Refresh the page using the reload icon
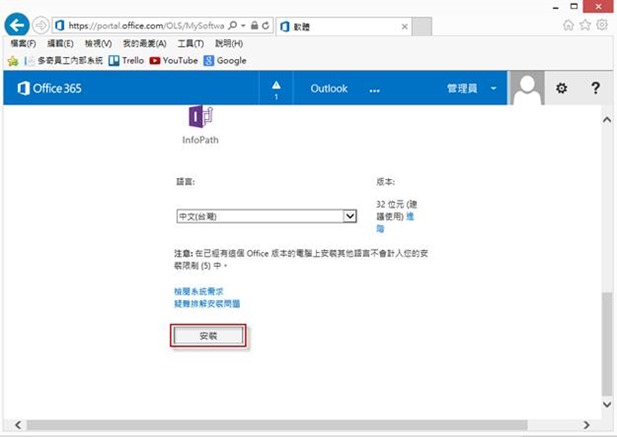The height and width of the screenshot is (437, 617). click(262, 25)
